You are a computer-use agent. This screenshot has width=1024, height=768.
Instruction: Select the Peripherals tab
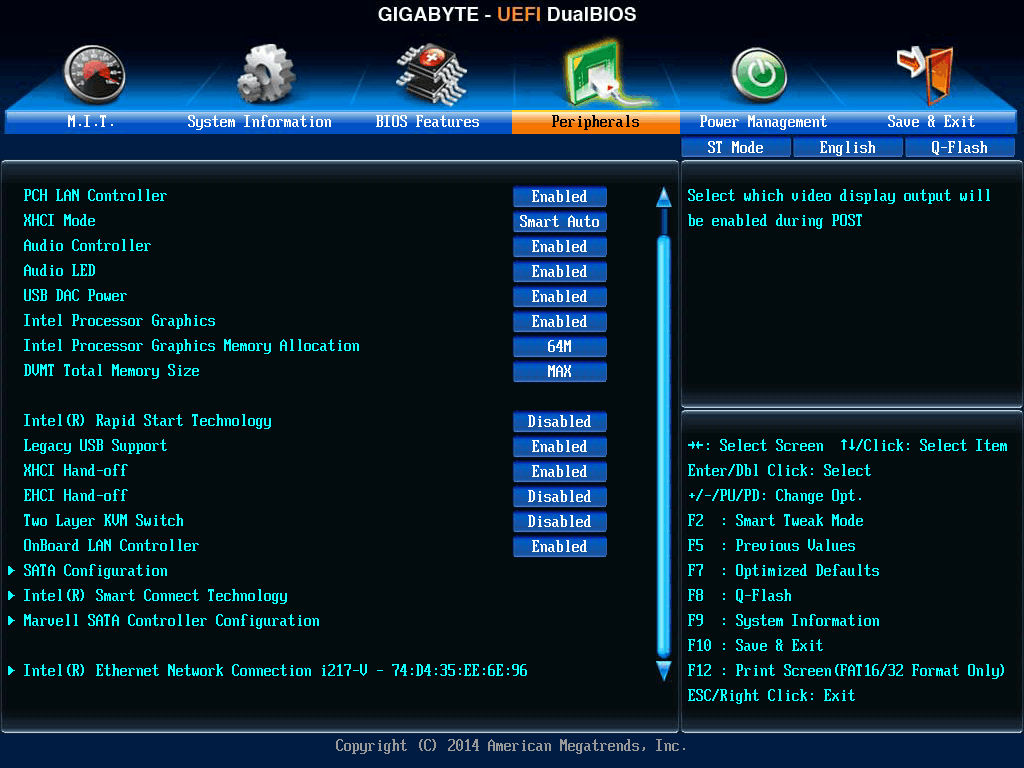pyautogui.click(x=595, y=121)
